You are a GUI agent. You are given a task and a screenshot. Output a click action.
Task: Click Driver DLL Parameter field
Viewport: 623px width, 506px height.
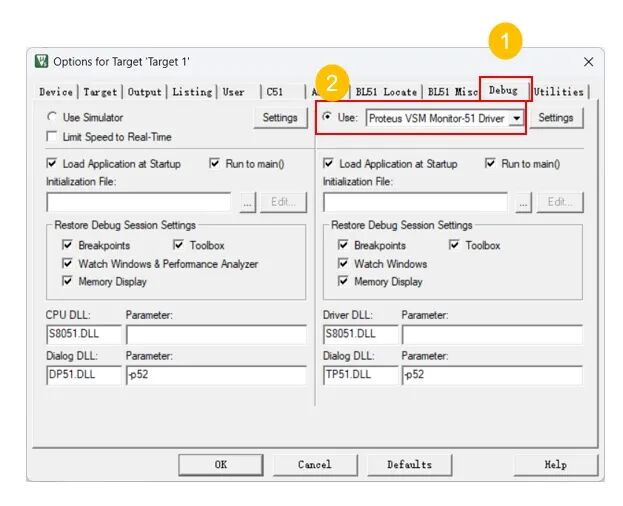click(492, 334)
